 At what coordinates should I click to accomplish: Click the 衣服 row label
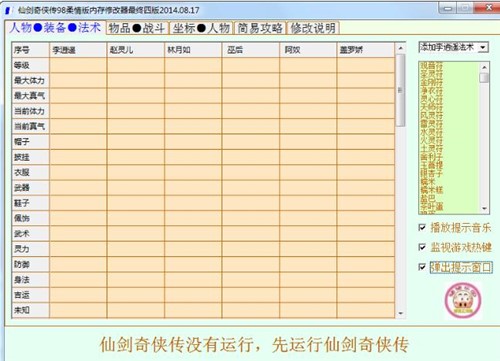(x=30, y=172)
